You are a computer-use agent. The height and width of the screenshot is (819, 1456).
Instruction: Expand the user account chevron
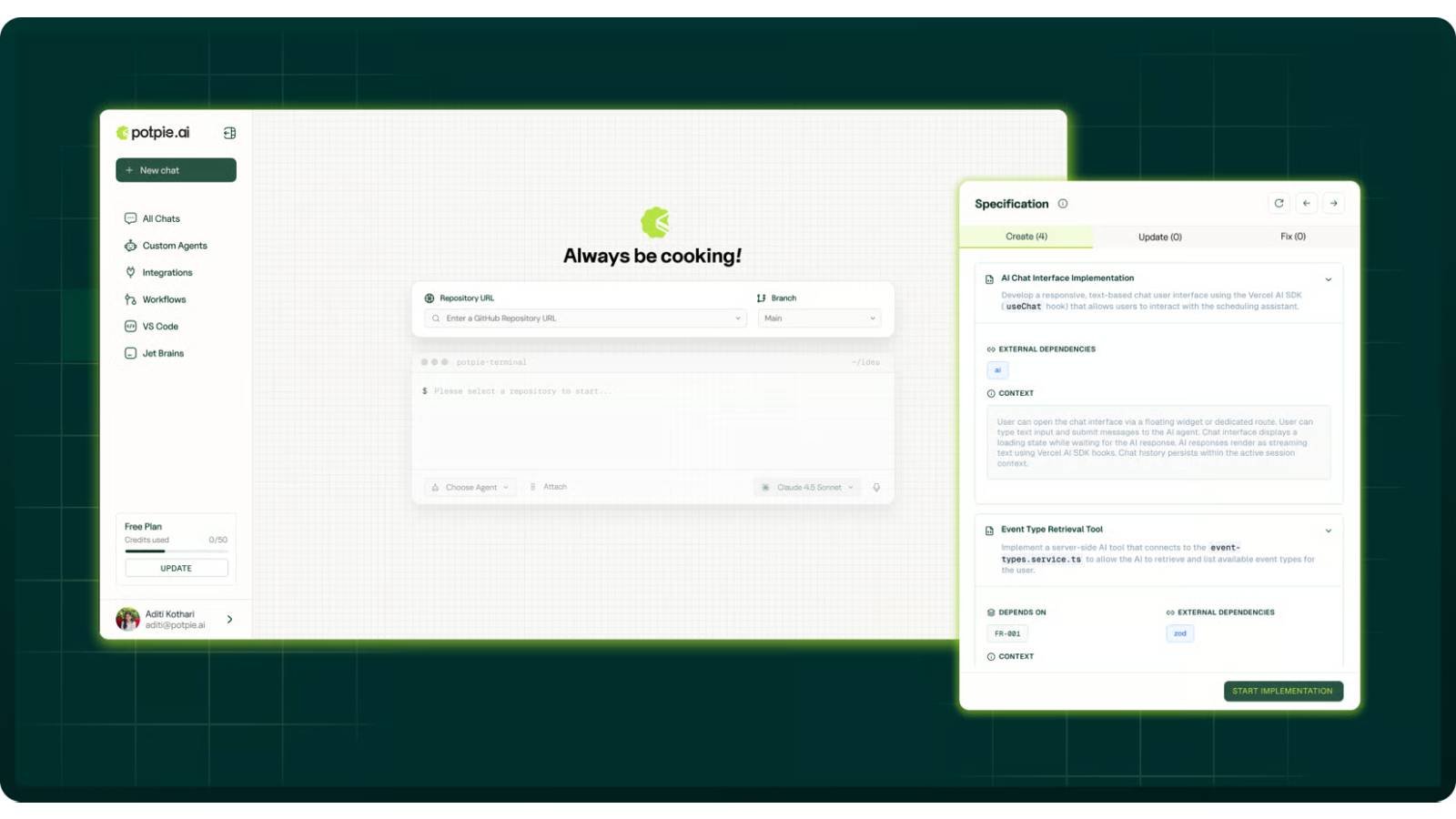pyautogui.click(x=229, y=619)
